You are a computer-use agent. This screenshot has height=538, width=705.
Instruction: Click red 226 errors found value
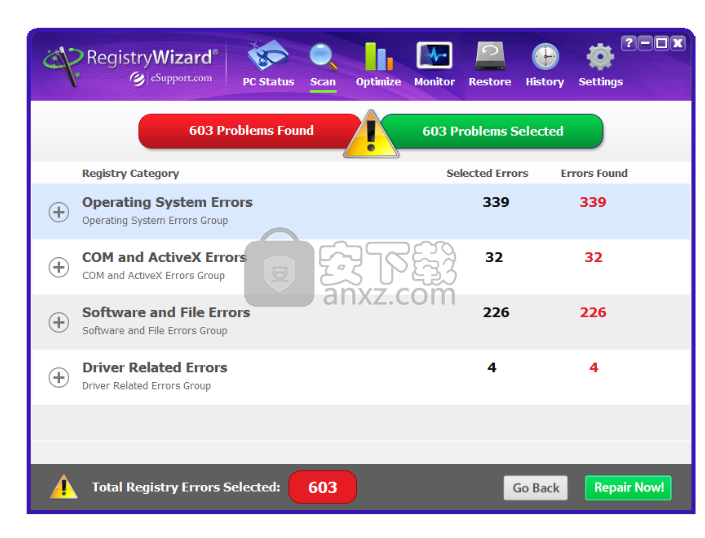pyautogui.click(x=593, y=312)
